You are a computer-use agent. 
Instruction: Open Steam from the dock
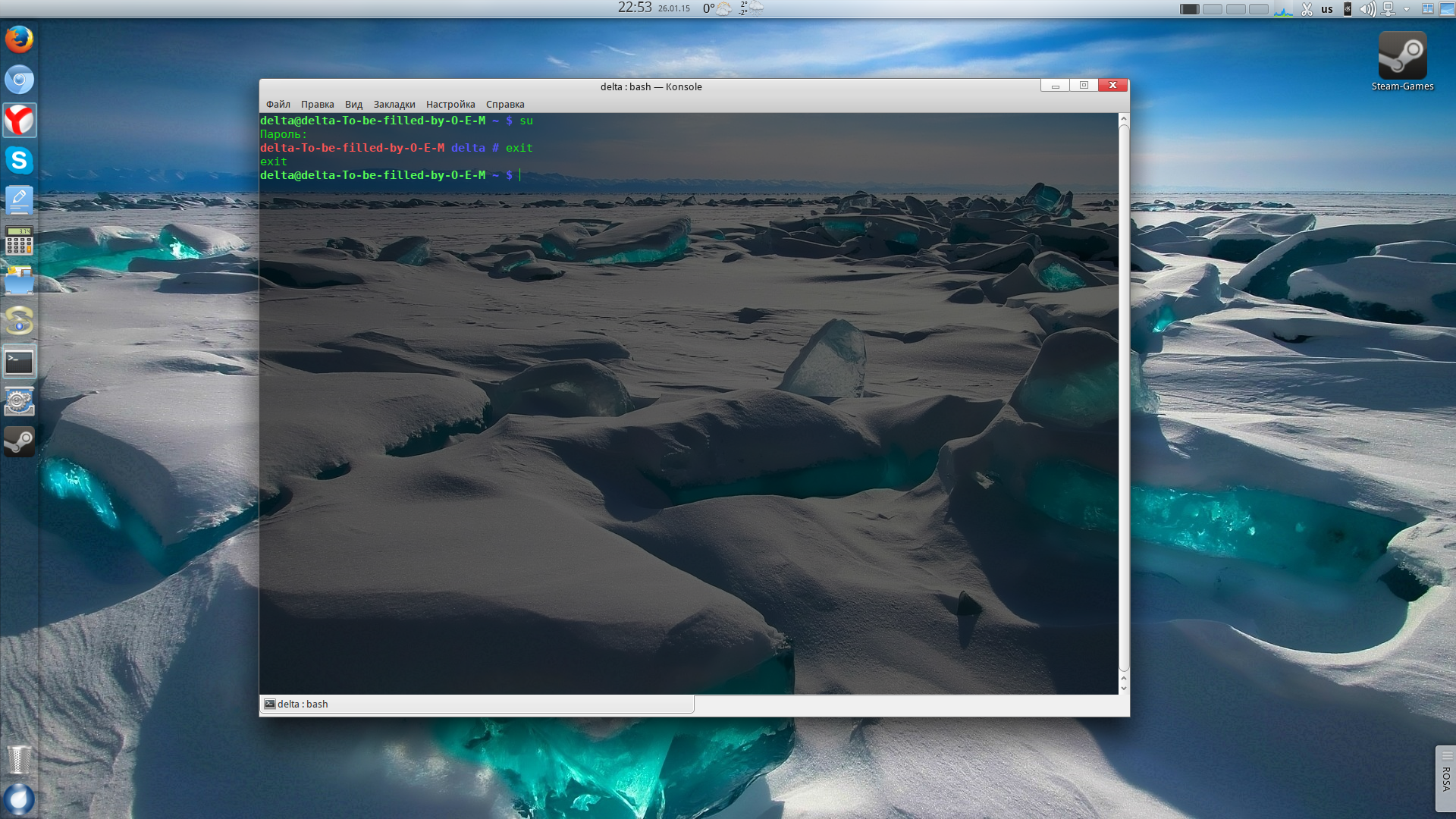tap(19, 441)
